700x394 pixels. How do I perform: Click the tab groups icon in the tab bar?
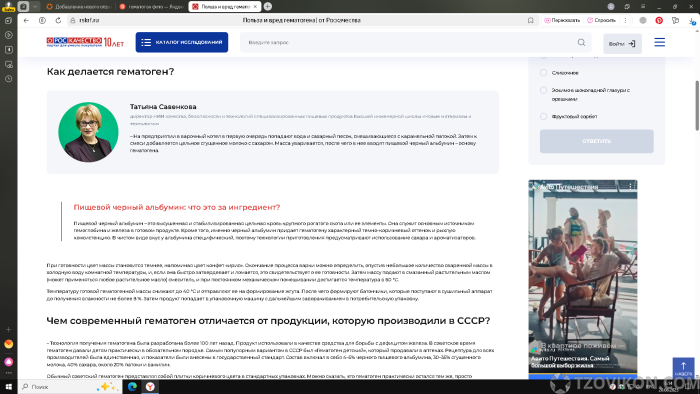click(23, 6)
